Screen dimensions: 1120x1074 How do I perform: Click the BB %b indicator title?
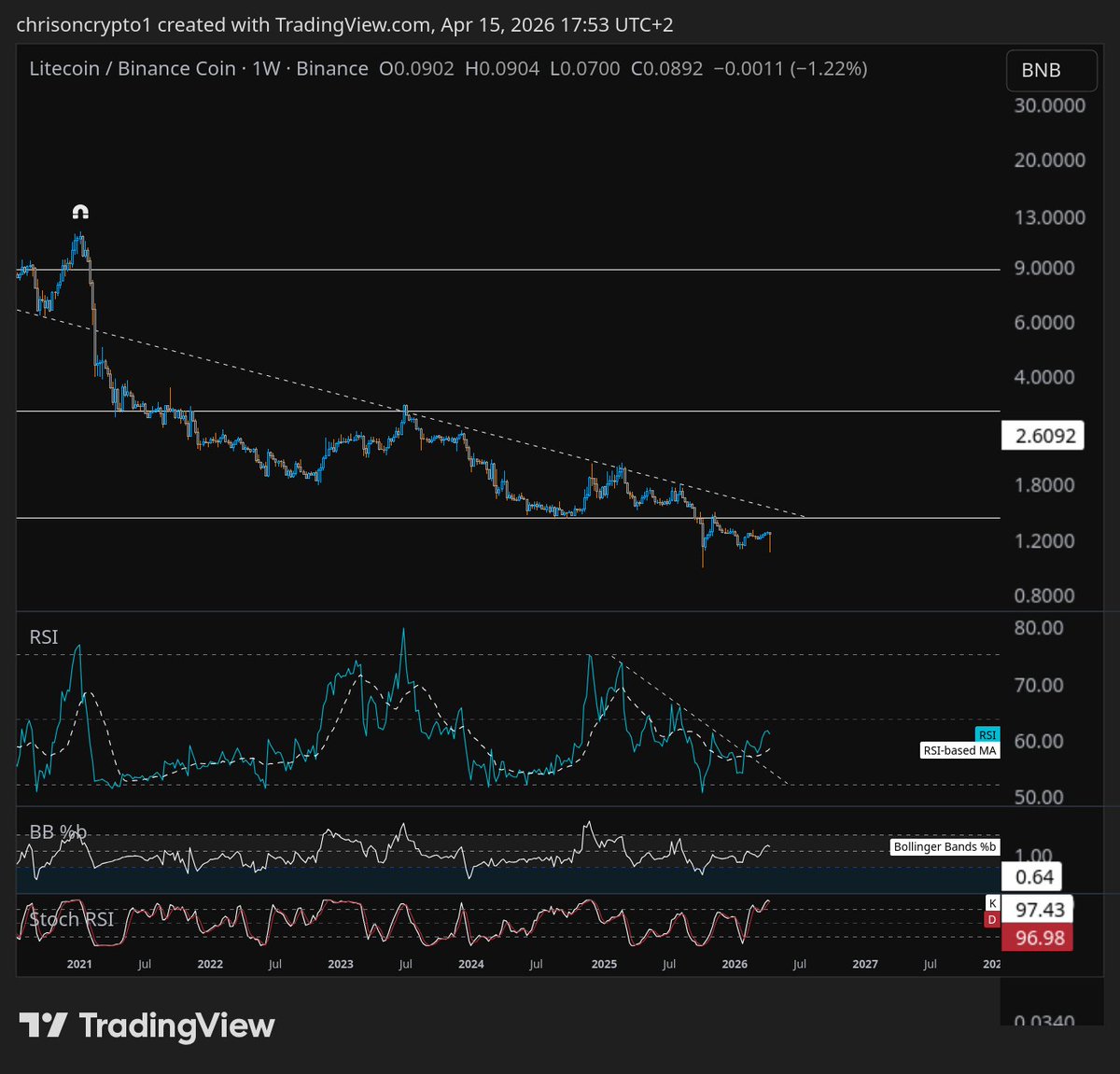(x=58, y=831)
